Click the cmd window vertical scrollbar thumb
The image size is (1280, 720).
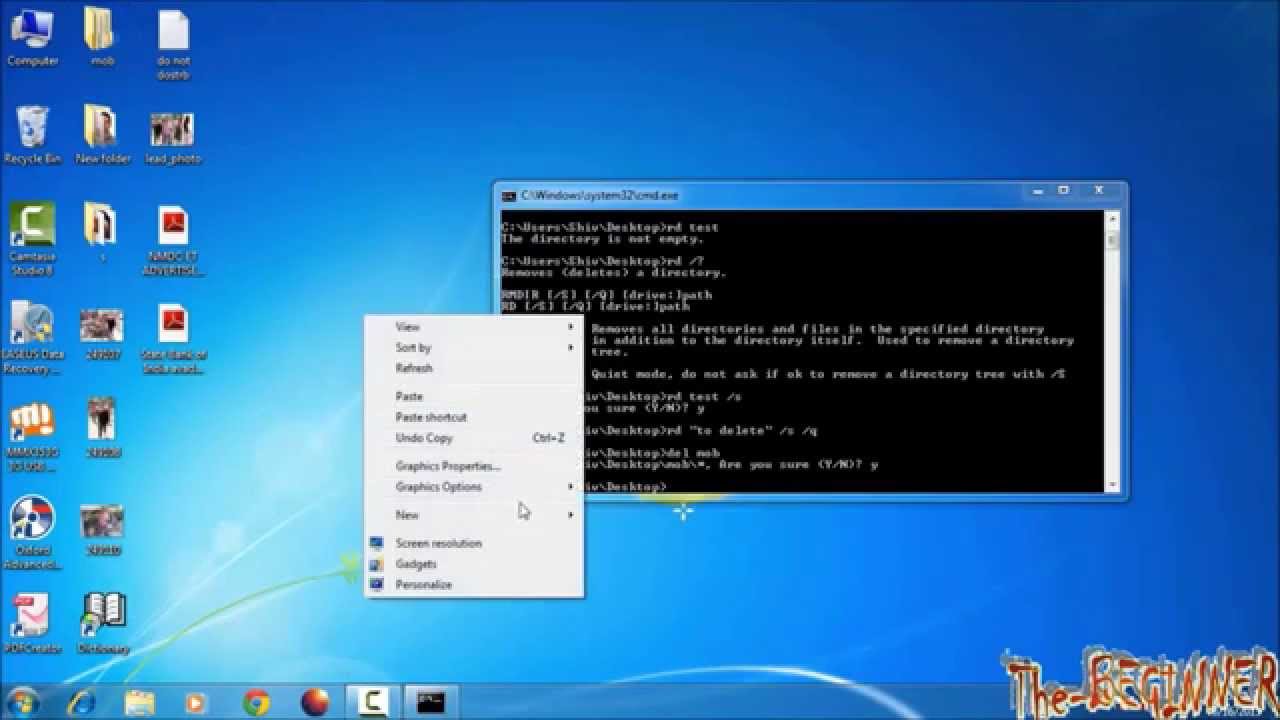pyautogui.click(x=1112, y=241)
